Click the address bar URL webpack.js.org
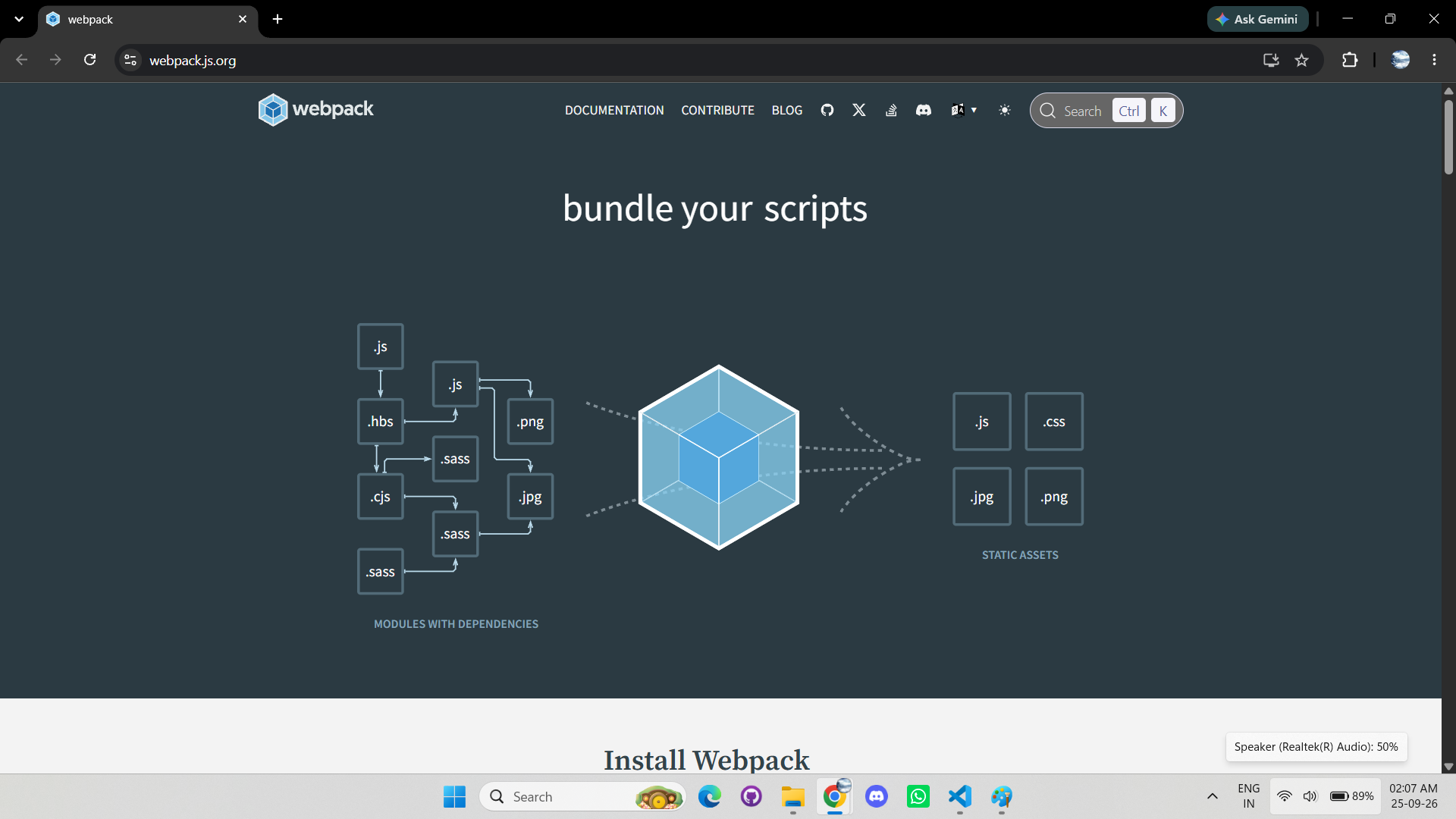The image size is (1456, 819). (x=193, y=60)
